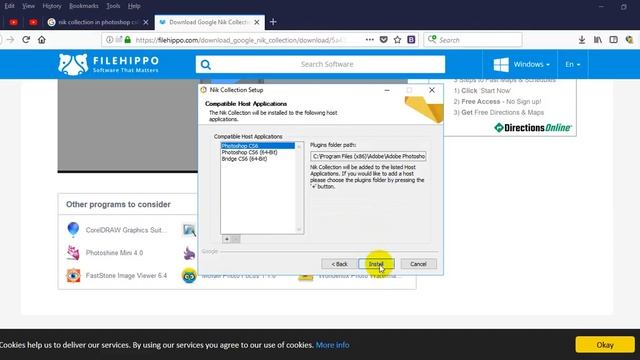The image size is (640, 360).
Task: Toggle the sidebar icon
Action: click(x=613, y=40)
